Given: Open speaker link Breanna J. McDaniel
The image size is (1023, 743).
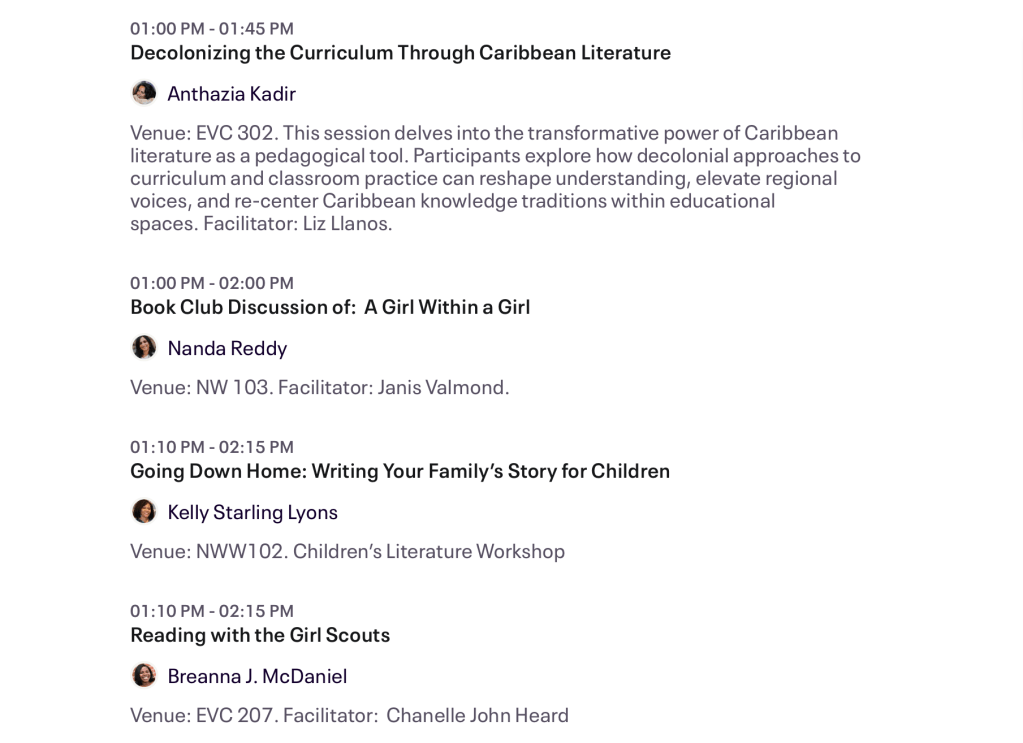Looking at the screenshot, I should pyautogui.click(x=257, y=676).
